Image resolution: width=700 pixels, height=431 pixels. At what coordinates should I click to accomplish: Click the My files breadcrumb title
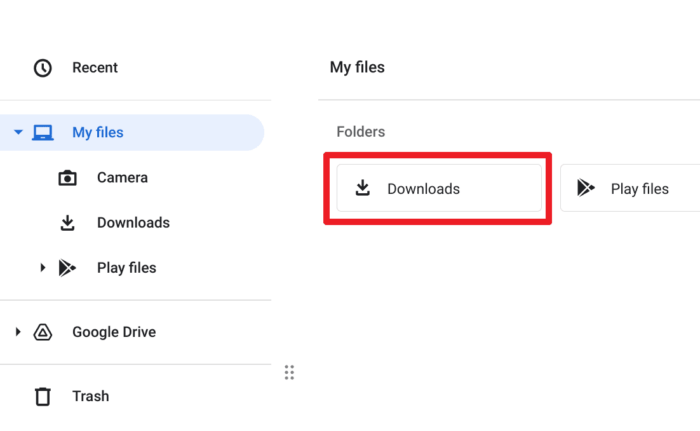pos(357,67)
